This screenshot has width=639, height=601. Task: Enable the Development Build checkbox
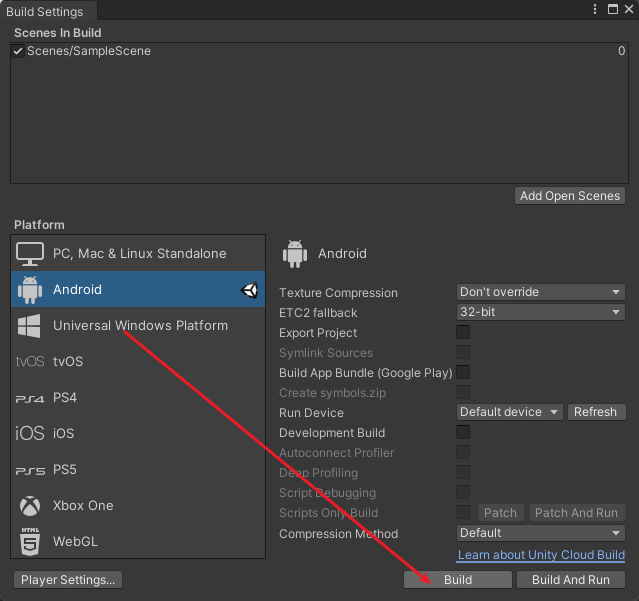pos(463,432)
